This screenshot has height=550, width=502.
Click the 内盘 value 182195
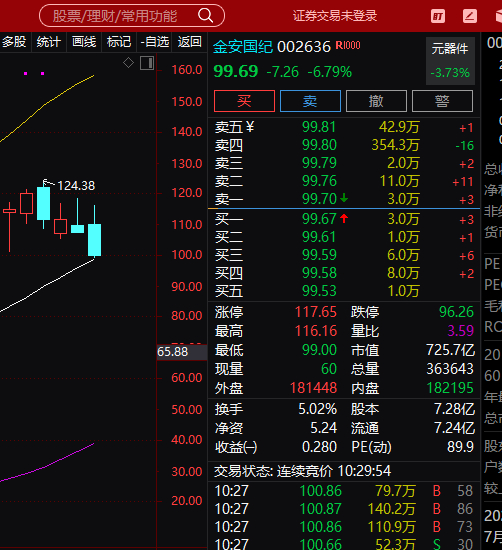450,388
